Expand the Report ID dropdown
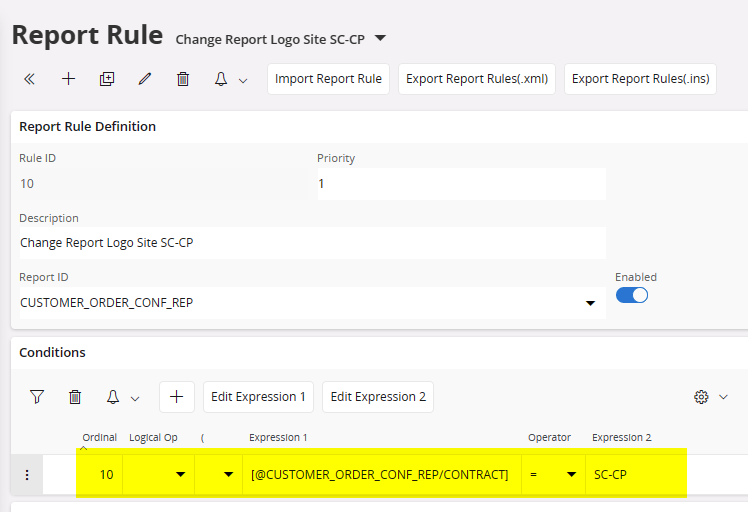Screen dimensions: 748x512 tap(590, 302)
